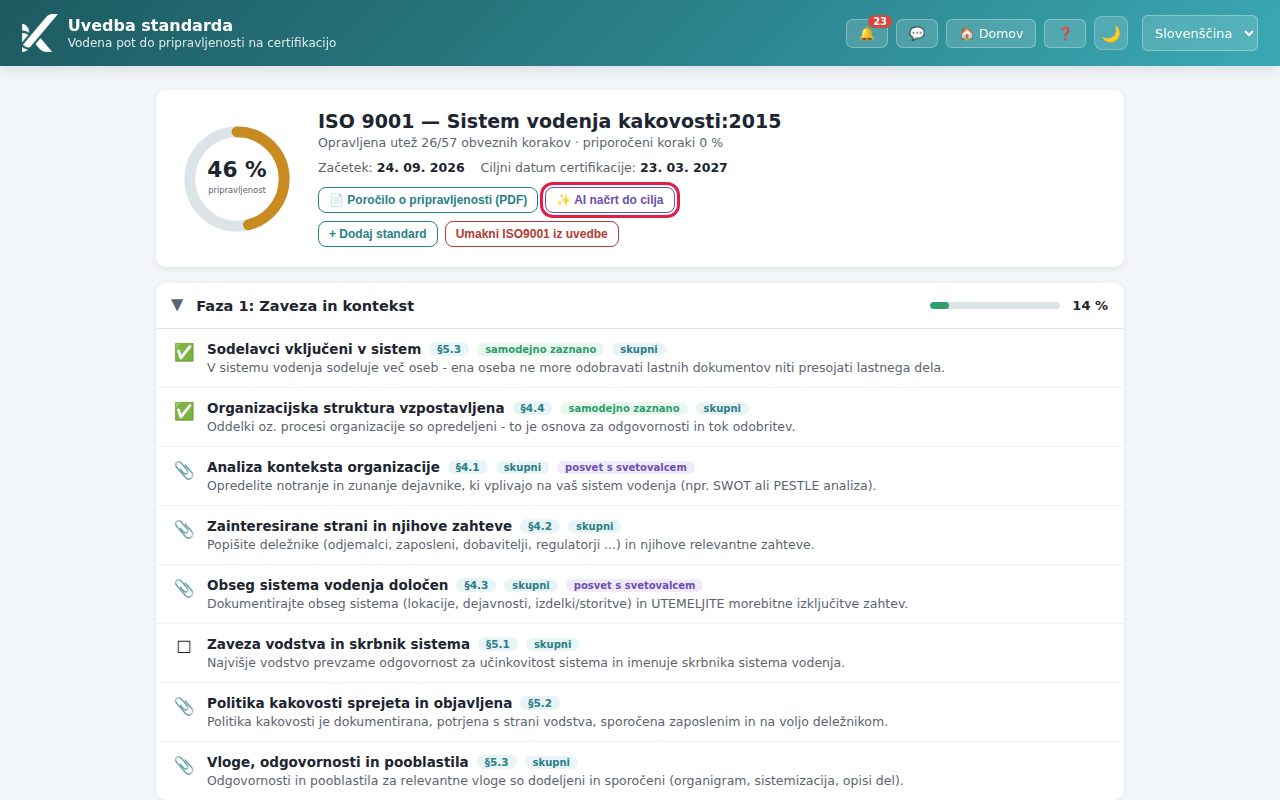This screenshot has width=1280, height=800.
Task: Click the §4.4 clause tag
Action: coord(533,409)
